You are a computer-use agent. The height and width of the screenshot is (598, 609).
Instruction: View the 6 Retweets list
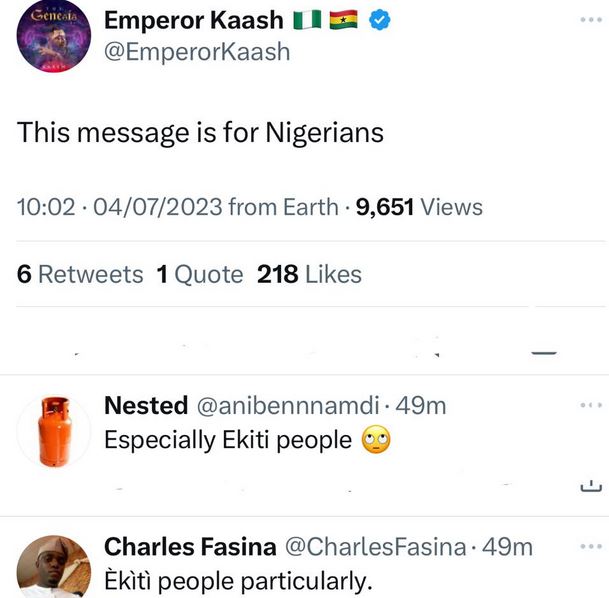pyautogui.click(x=81, y=274)
